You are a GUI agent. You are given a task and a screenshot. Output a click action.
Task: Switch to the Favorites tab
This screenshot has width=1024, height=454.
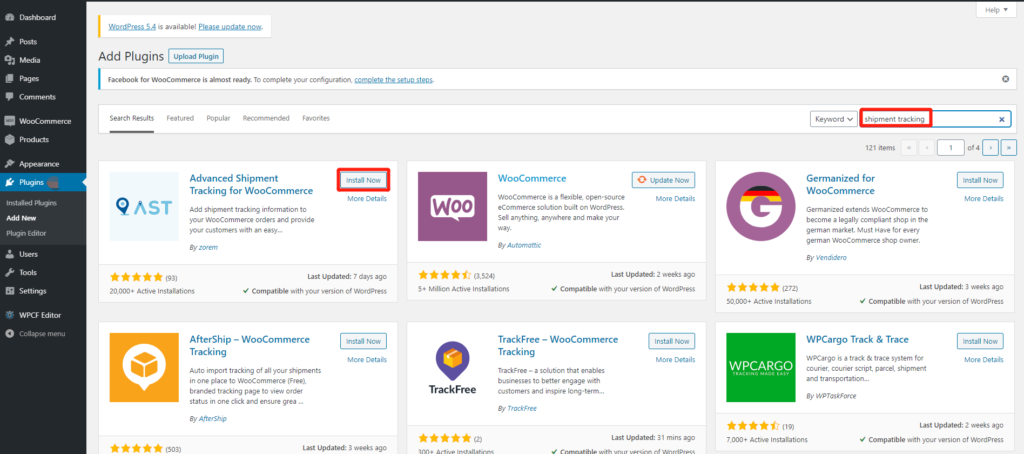coord(316,118)
